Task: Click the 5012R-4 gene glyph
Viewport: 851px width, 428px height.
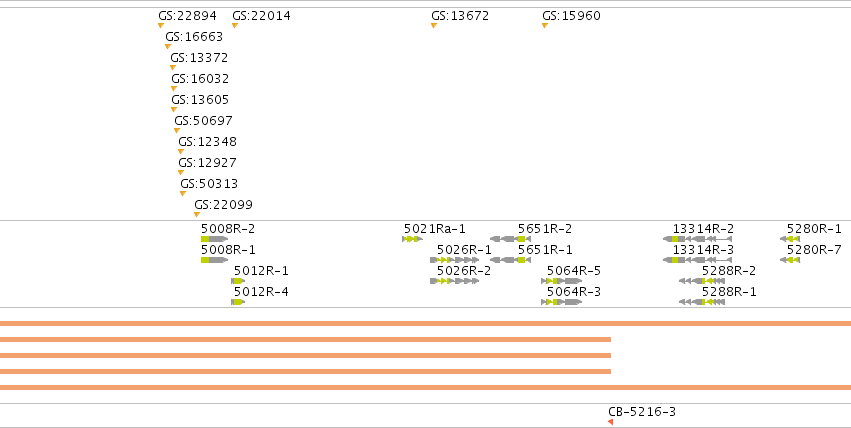Action: pos(238,302)
